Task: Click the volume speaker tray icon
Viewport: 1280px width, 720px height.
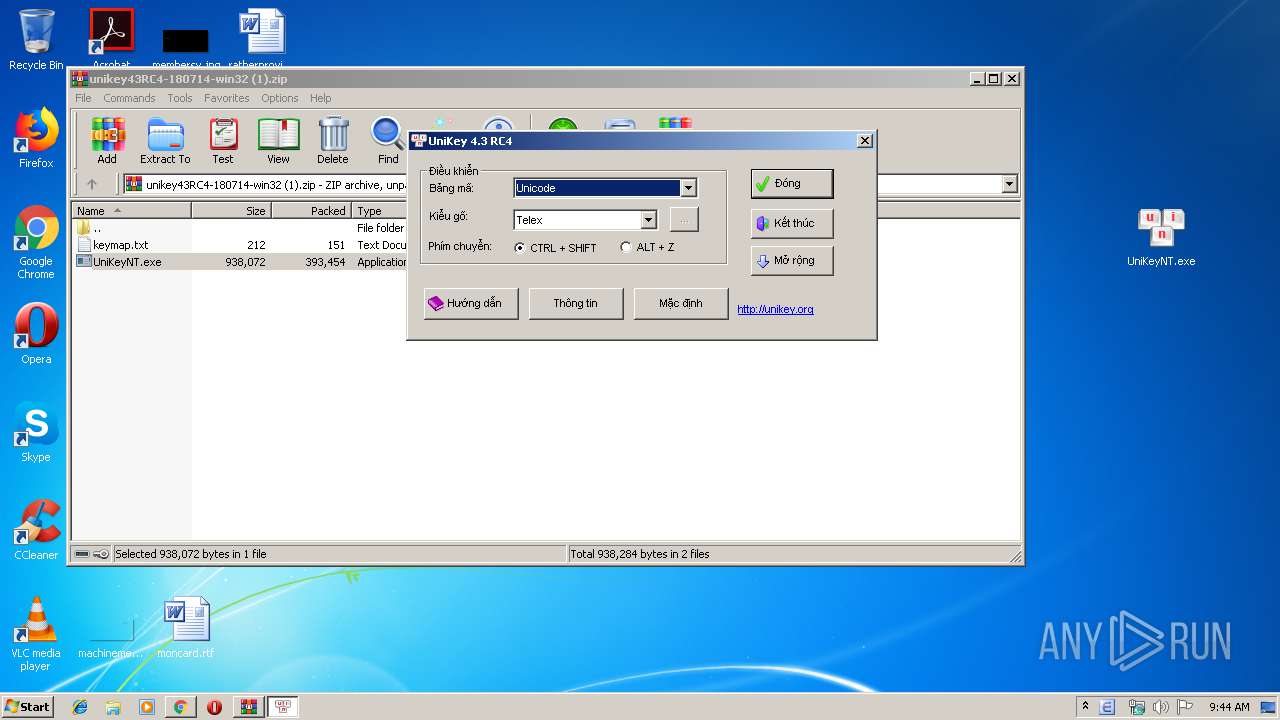Action: (x=1161, y=707)
